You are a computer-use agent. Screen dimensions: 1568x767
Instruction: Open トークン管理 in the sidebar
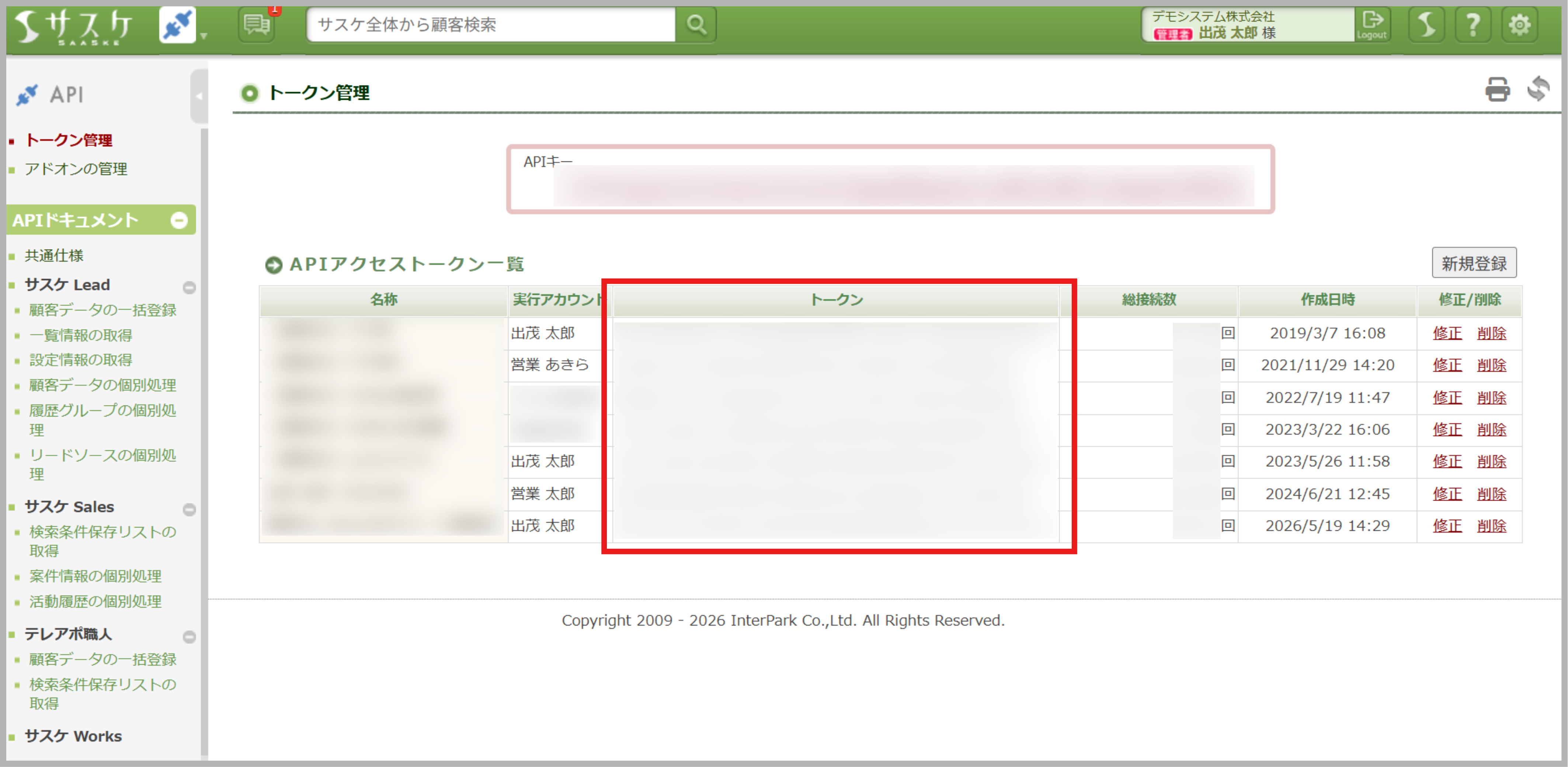click(x=68, y=140)
